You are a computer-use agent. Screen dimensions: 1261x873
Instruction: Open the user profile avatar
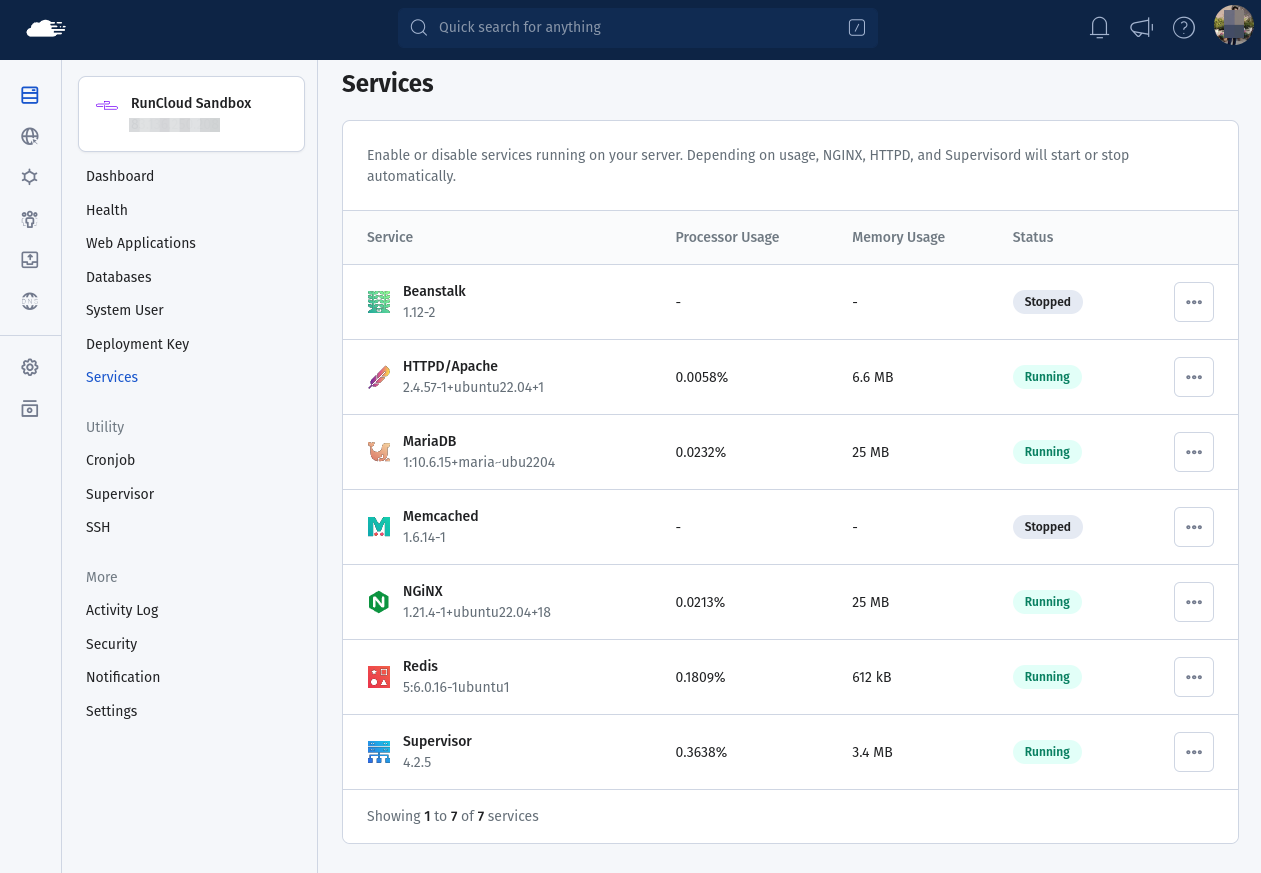1233,27
